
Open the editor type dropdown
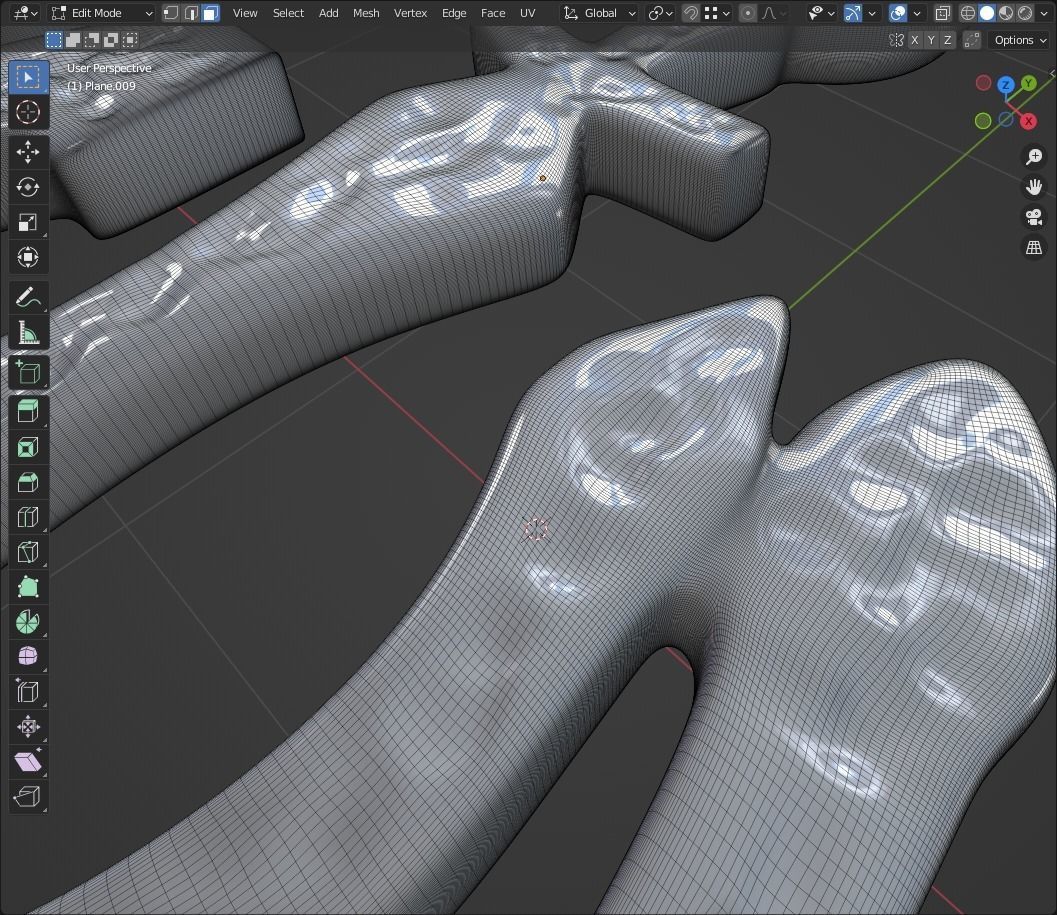pyautogui.click(x=26, y=13)
